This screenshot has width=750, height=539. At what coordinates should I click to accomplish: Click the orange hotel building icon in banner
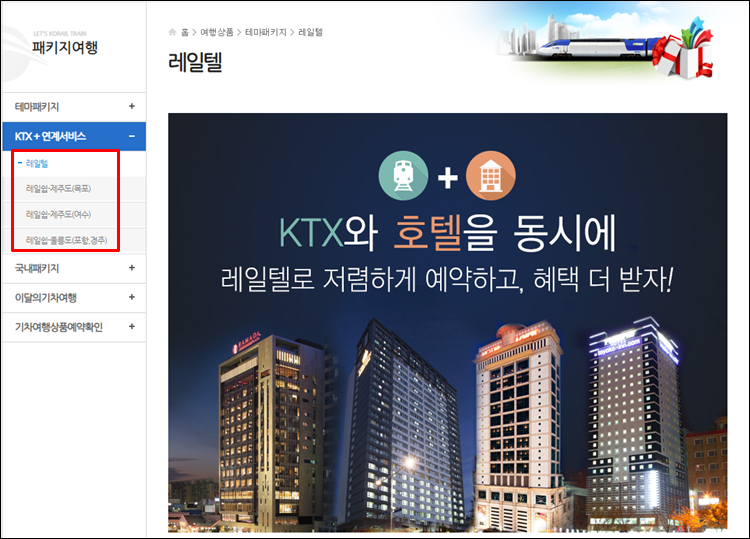pyautogui.click(x=491, y=176)
